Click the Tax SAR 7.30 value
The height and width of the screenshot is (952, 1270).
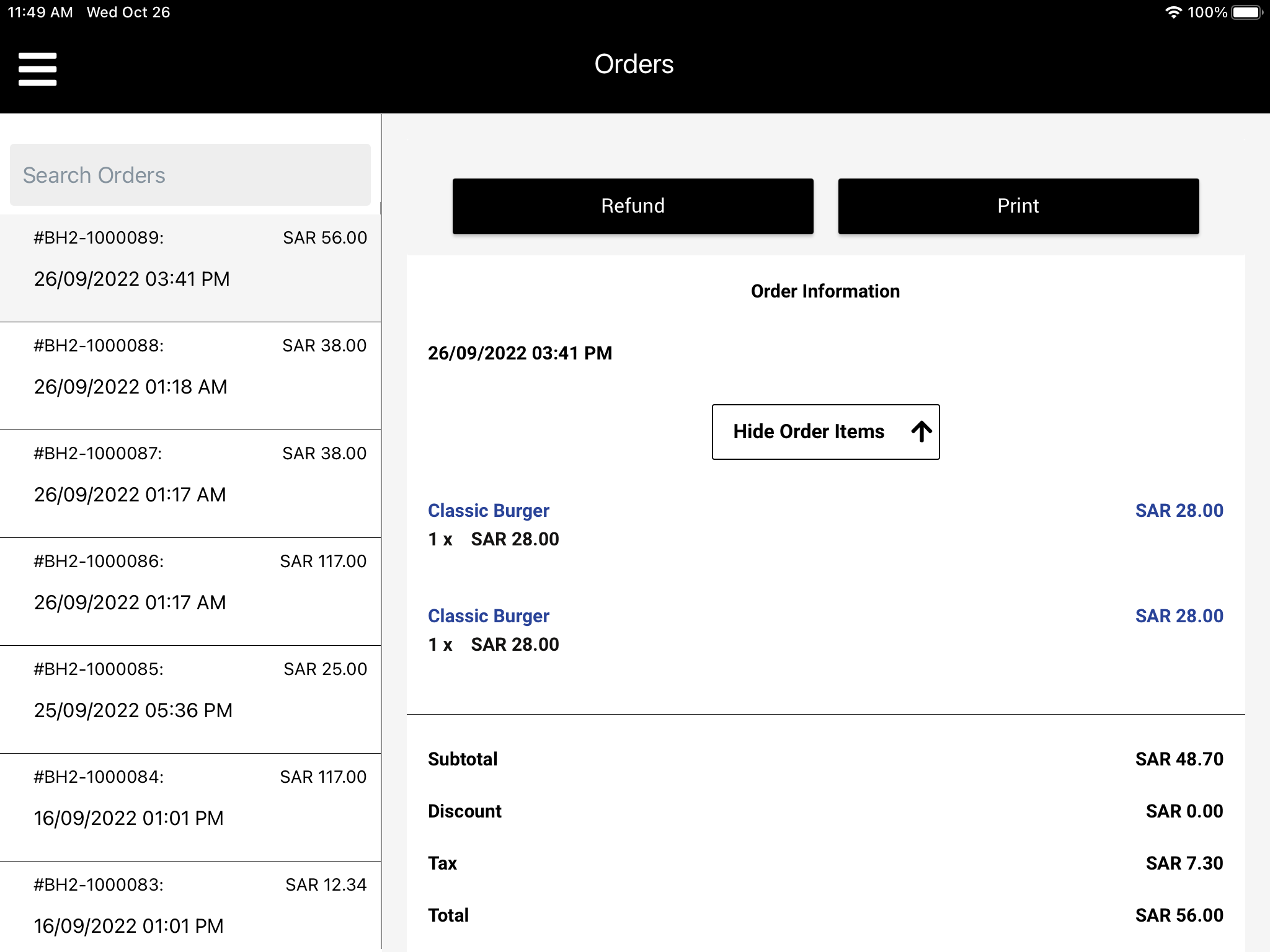pyautogui.click(x=1184, y=863)
